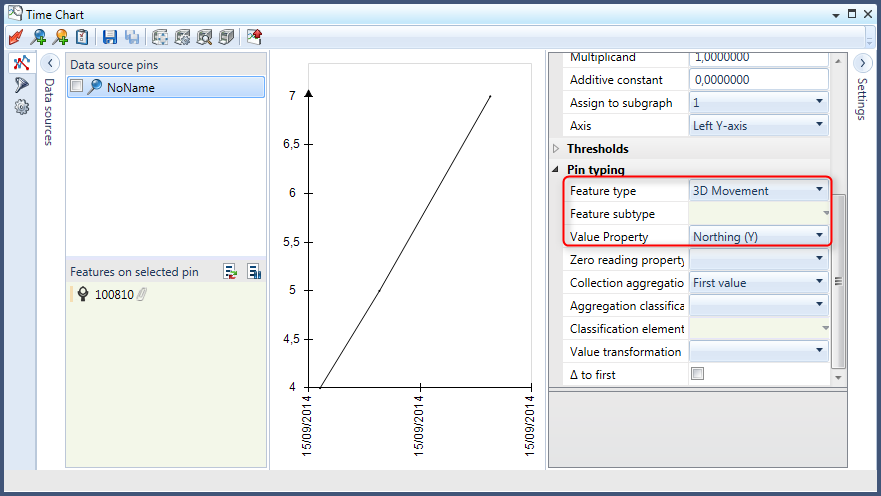
Task: Click the list icon with green and red arrows
Action: click(x=230, y=271)
